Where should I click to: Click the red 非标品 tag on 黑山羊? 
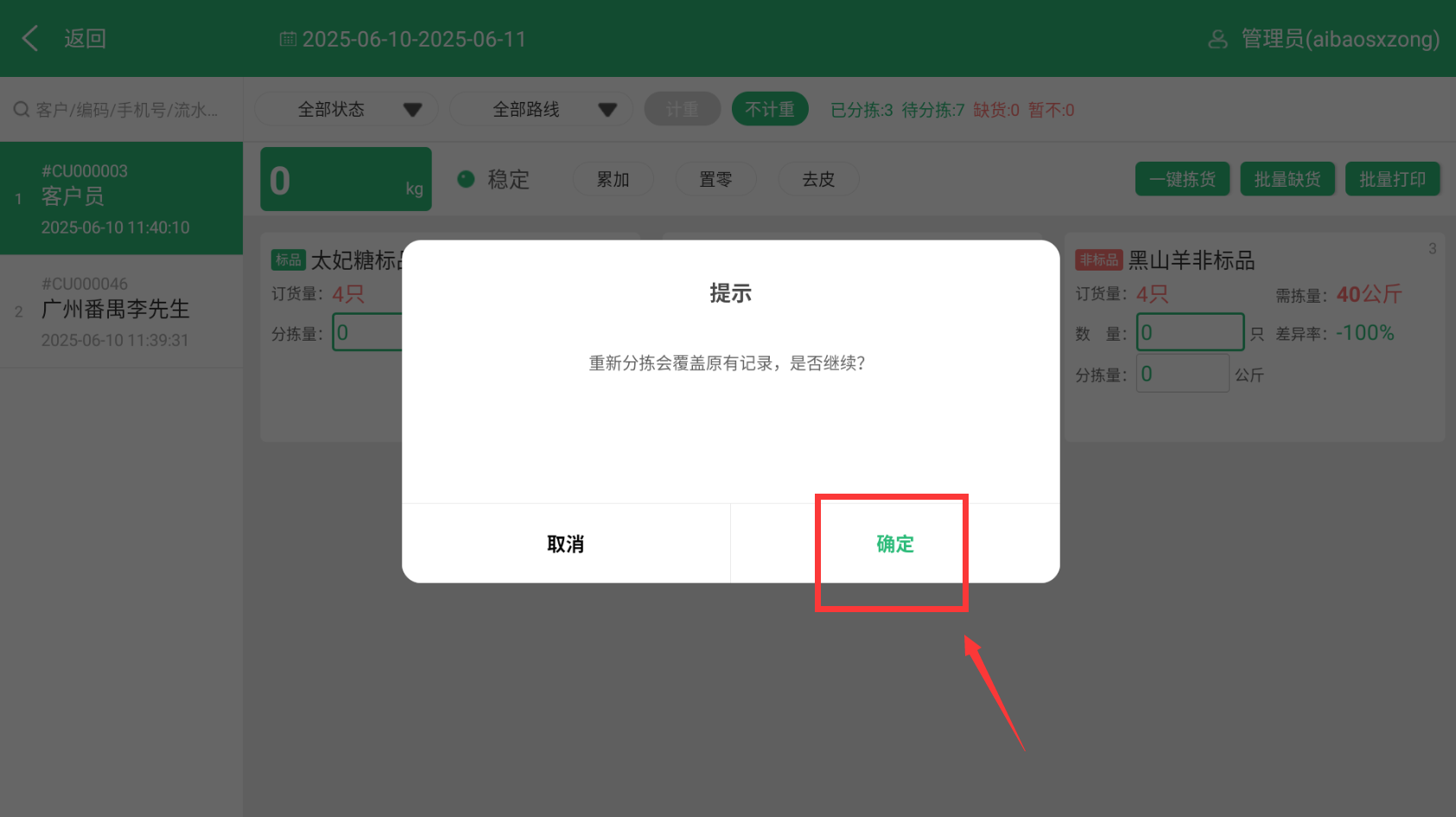(1098, 259)
